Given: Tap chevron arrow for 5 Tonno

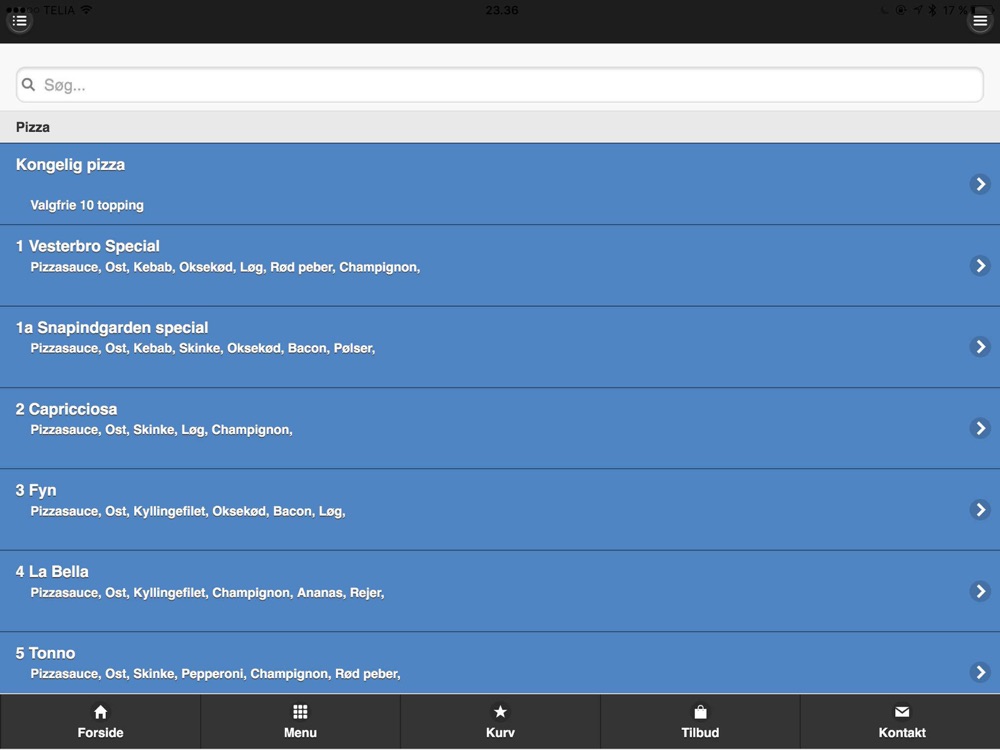Looking at the screenshot, I should coord(980,672).
